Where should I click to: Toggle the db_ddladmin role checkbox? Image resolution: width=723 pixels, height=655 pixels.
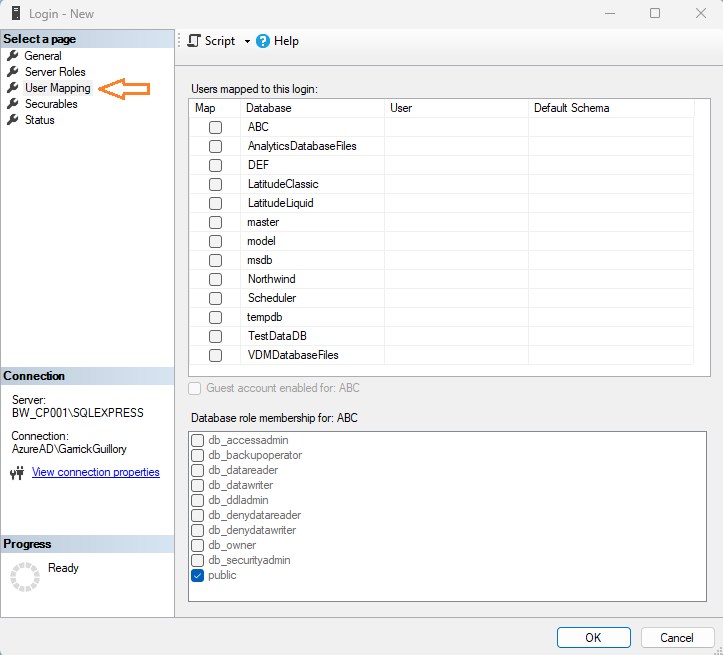197,500
